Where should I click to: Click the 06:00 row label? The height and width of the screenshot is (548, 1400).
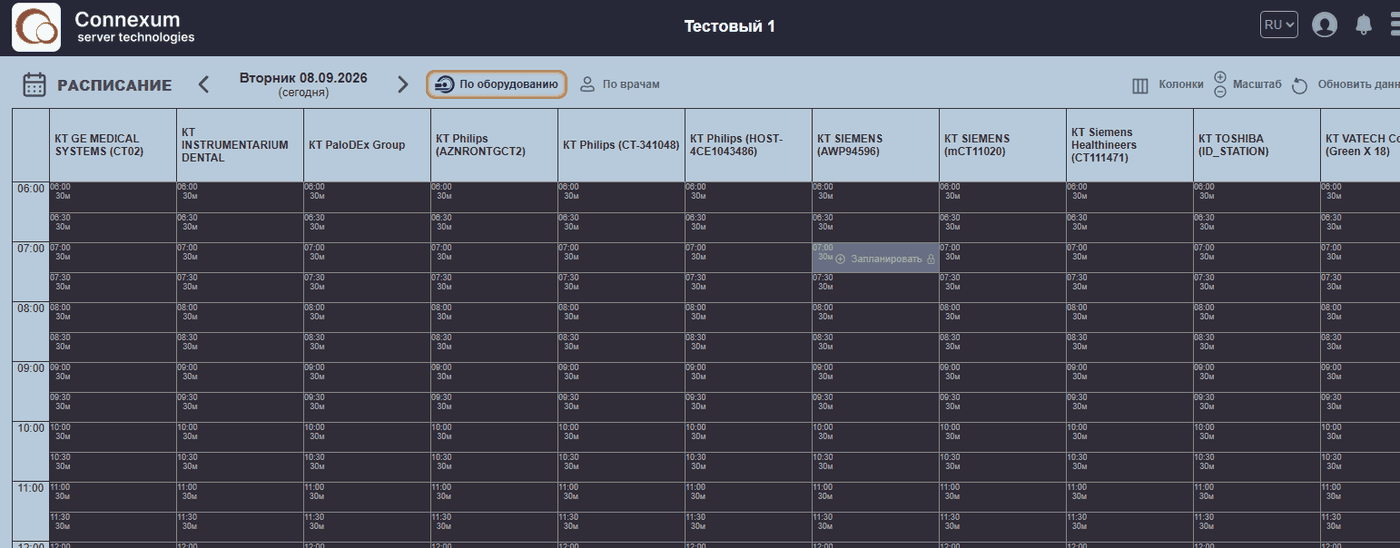(x=31, y=188)
